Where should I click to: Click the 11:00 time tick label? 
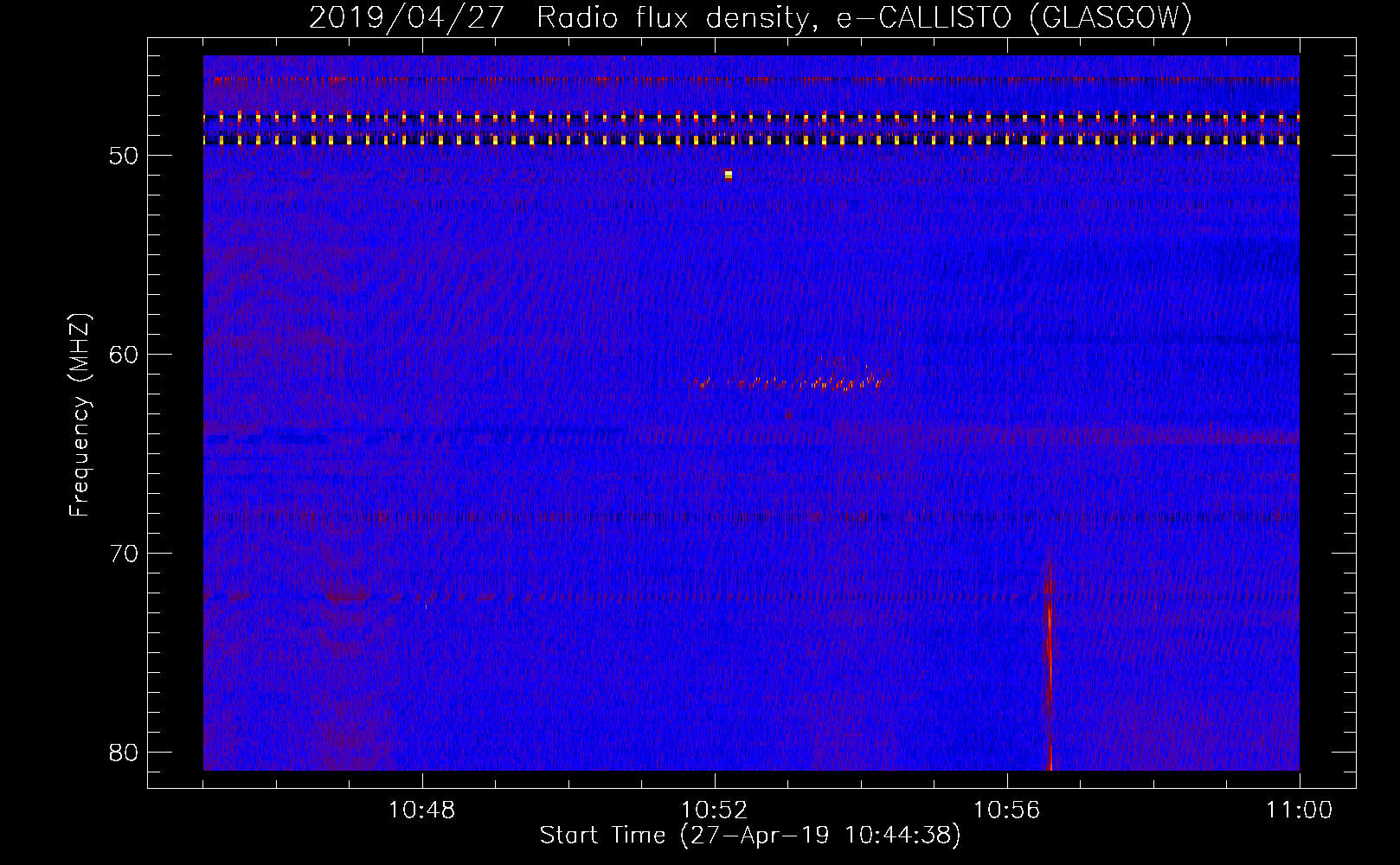point(1299,811)
